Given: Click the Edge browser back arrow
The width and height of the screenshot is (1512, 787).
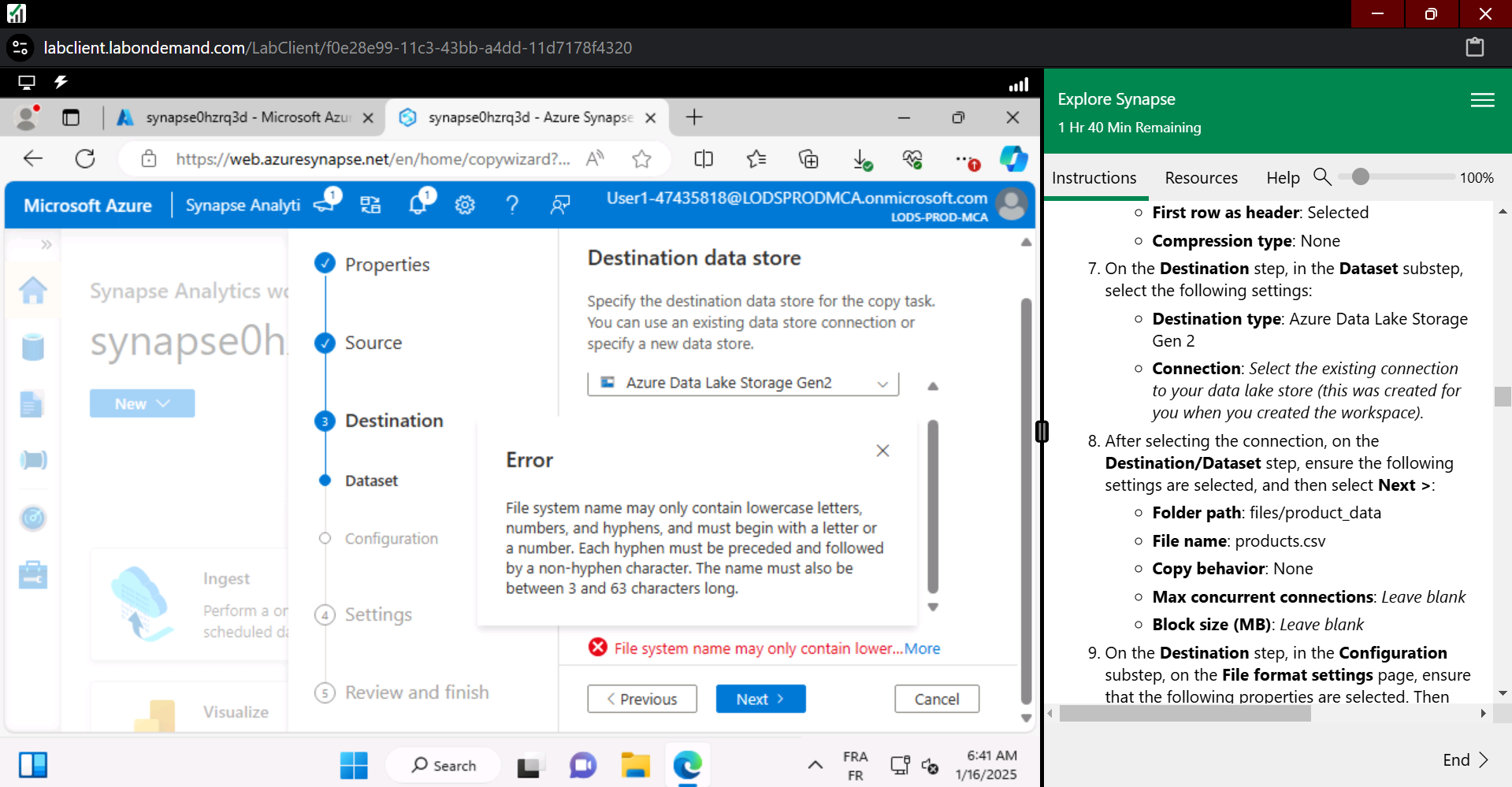Looking at the screenshot, I should tap(33, 158).
